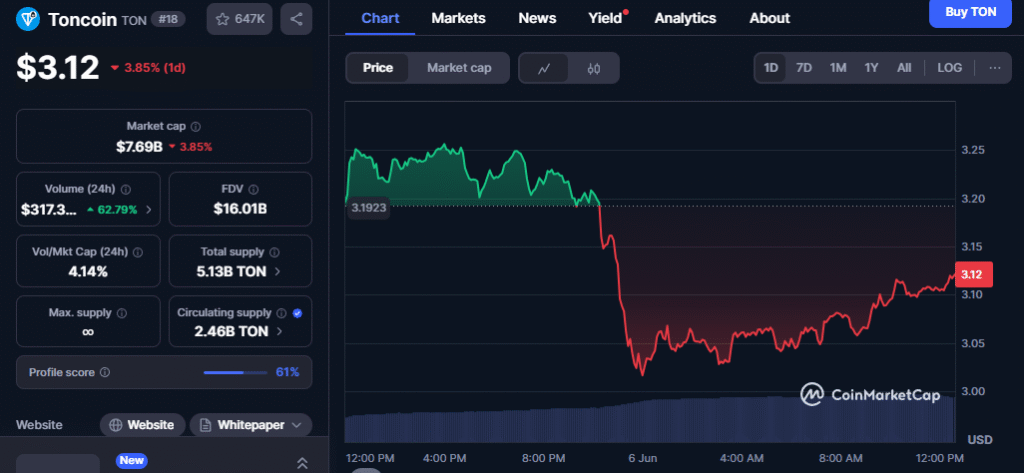The width and height of the screenshot is (1024, 473).
Task: Open Volume (24h) info icon
Action: click(126, 189)
